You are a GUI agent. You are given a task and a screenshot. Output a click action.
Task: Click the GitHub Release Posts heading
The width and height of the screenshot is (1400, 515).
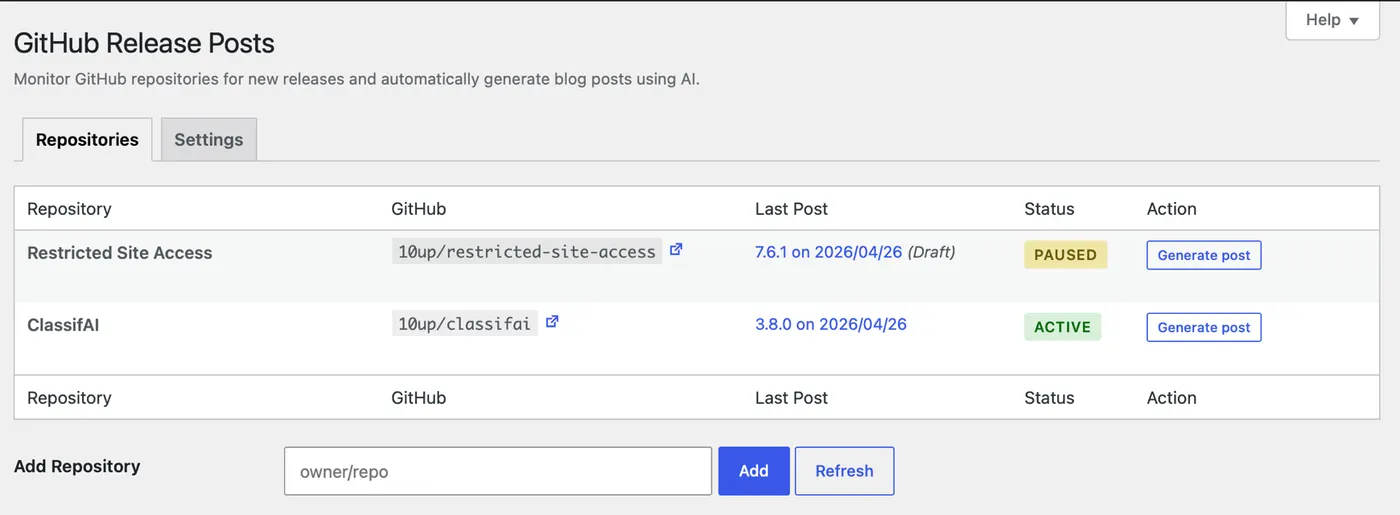click(144, 43)
